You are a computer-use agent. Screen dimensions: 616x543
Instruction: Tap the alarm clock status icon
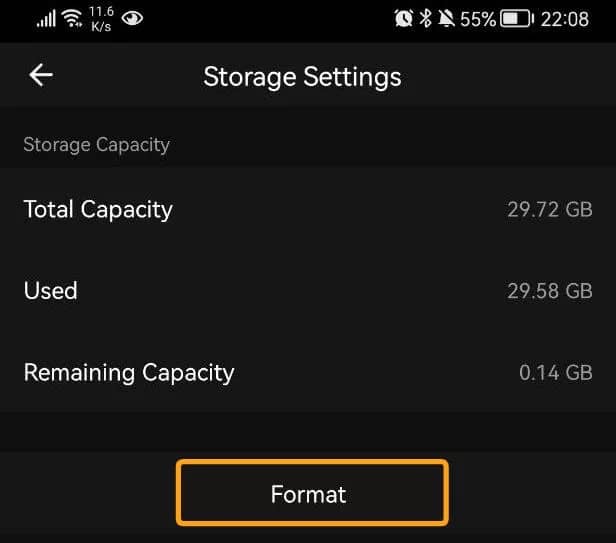coord(404,18)
